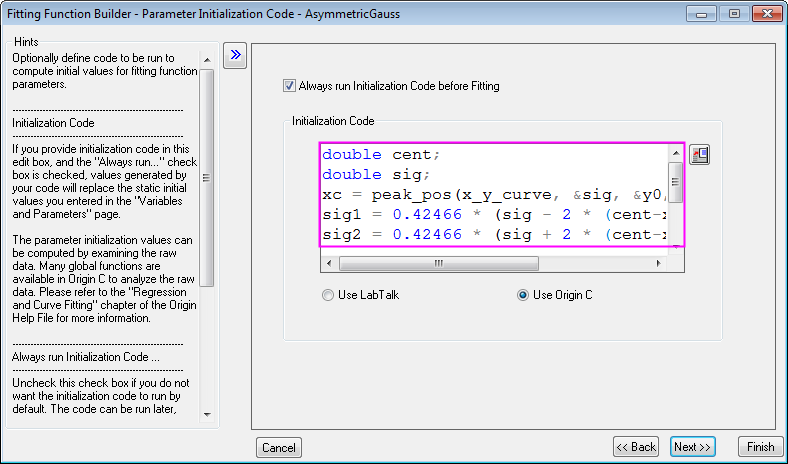788x464 pixels.
Task: Select the Use Origin C option
Action: (523, 295)
